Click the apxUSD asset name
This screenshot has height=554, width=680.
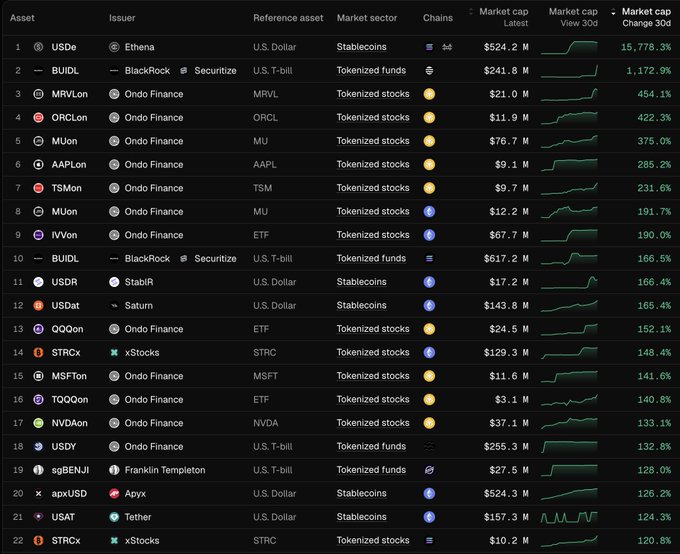(x=69, y=494)
